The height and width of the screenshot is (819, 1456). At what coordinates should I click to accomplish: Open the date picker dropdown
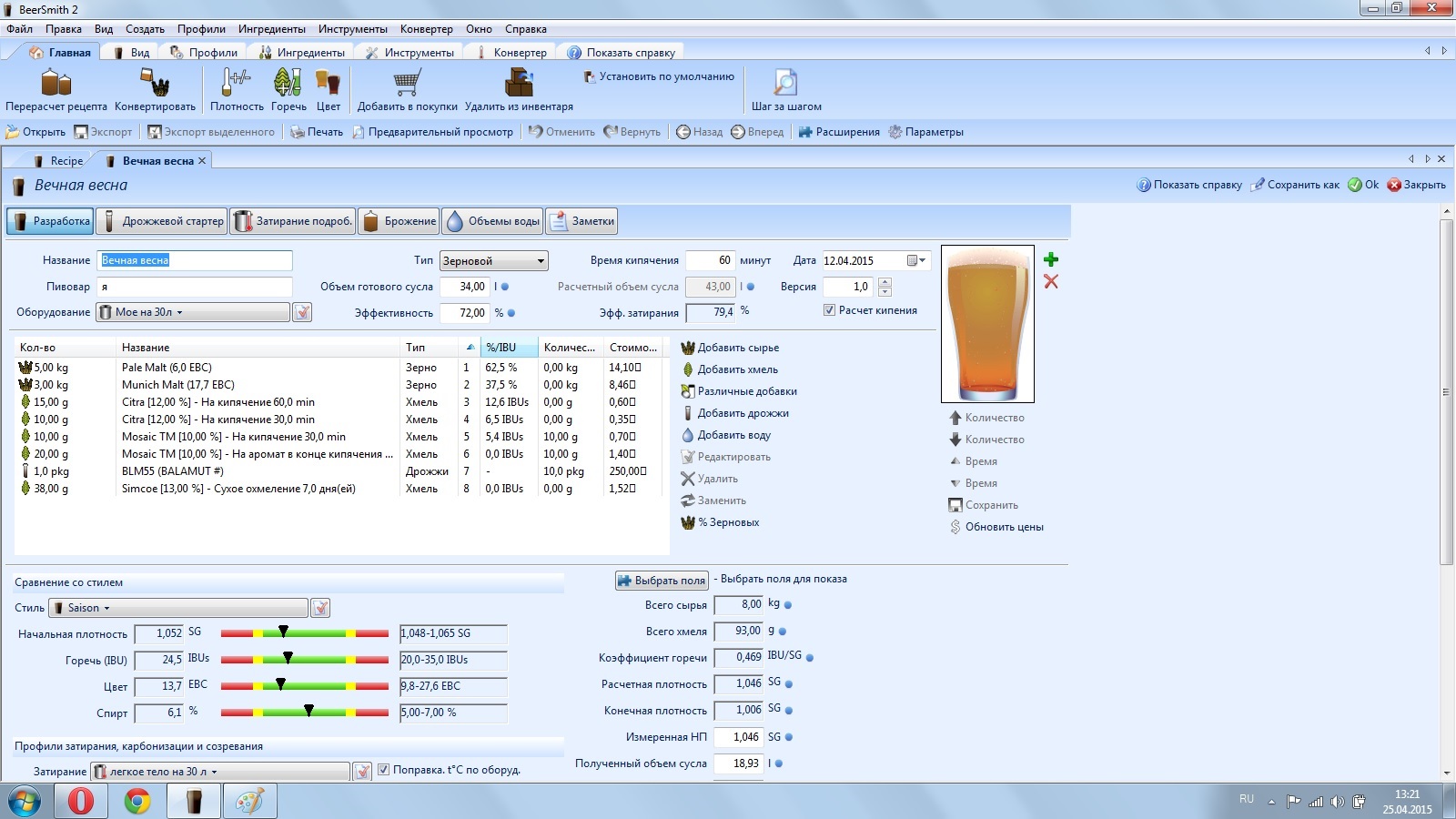(922, 261)
